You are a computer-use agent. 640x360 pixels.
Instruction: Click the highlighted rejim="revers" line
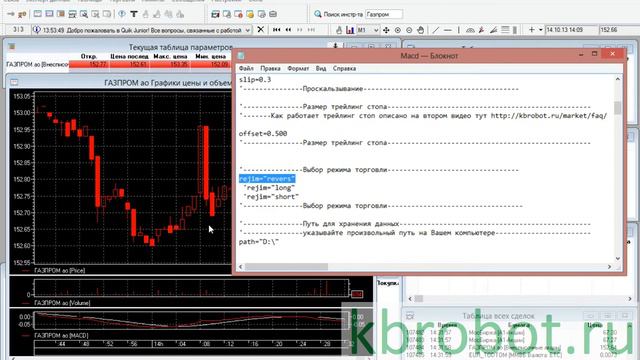point(267,179)
